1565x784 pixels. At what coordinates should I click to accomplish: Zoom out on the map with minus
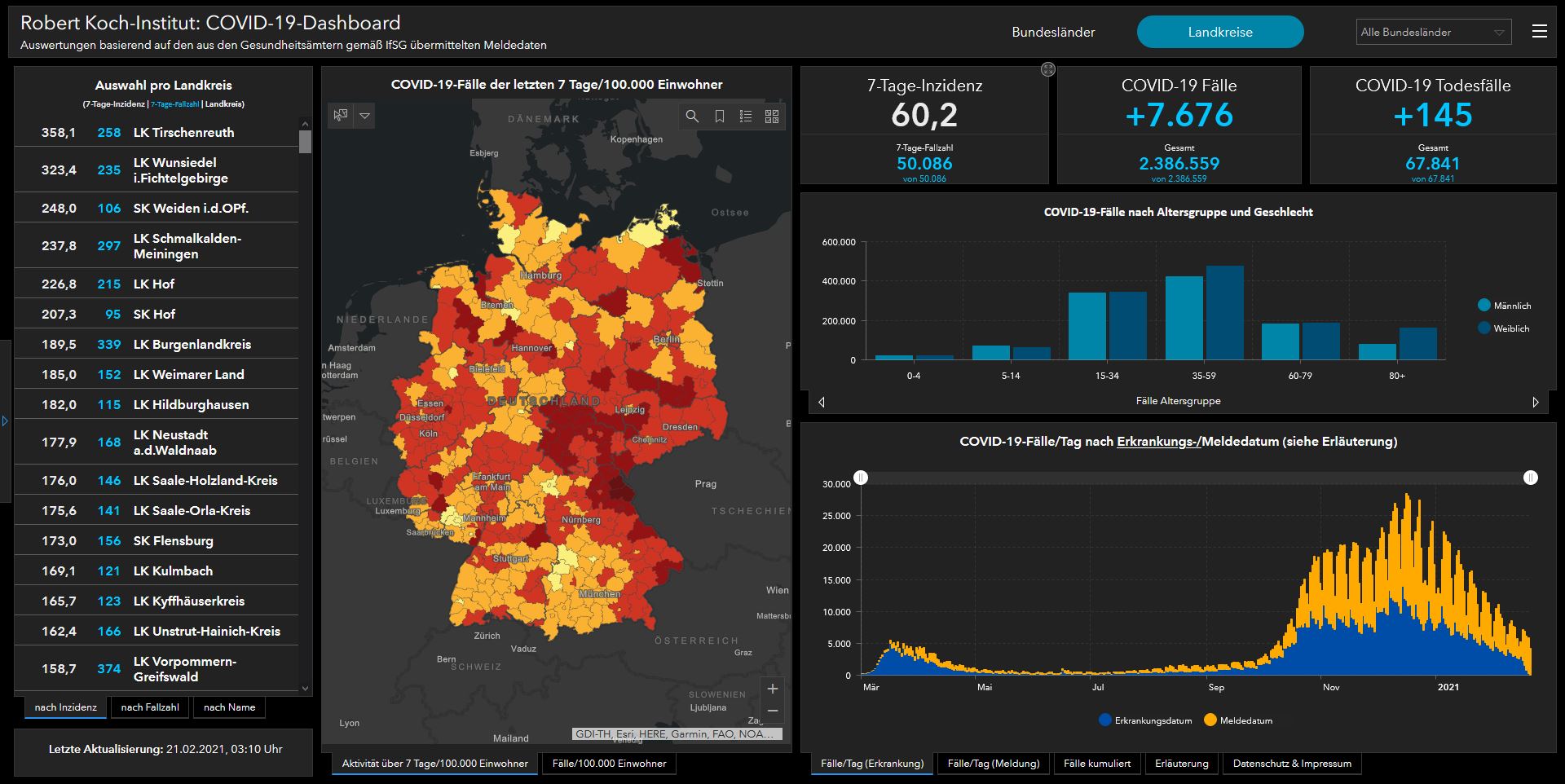772,711
